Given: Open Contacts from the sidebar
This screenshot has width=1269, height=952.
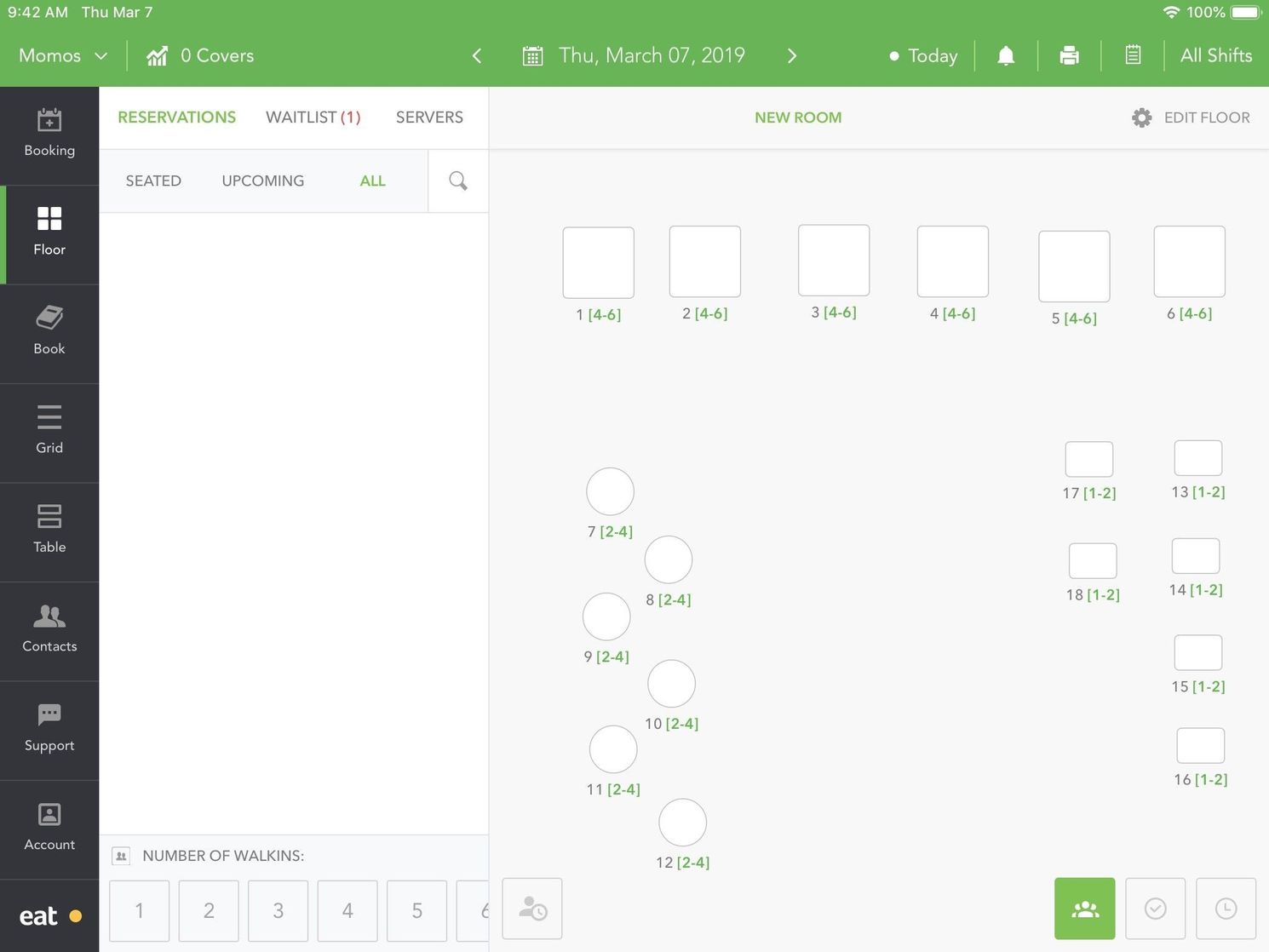Looking at the screenshot, I should coord(49,630).
